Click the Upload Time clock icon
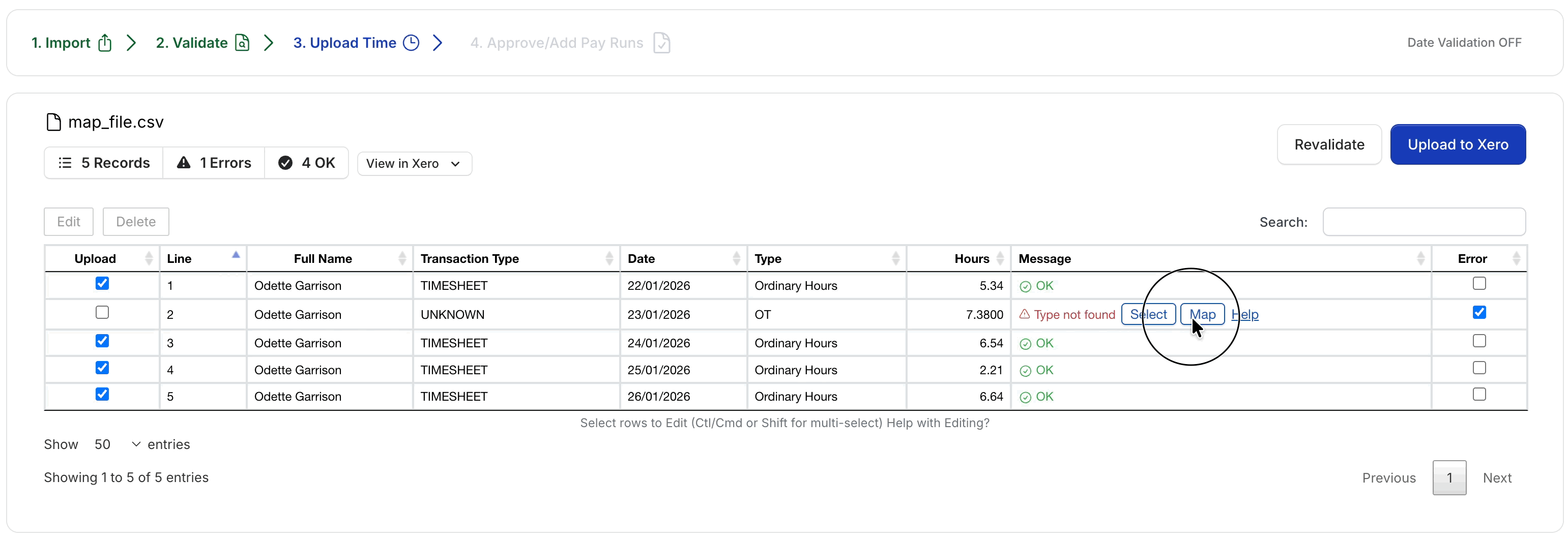This screenshot has height=539, width=1568. (x=412, y=43)
